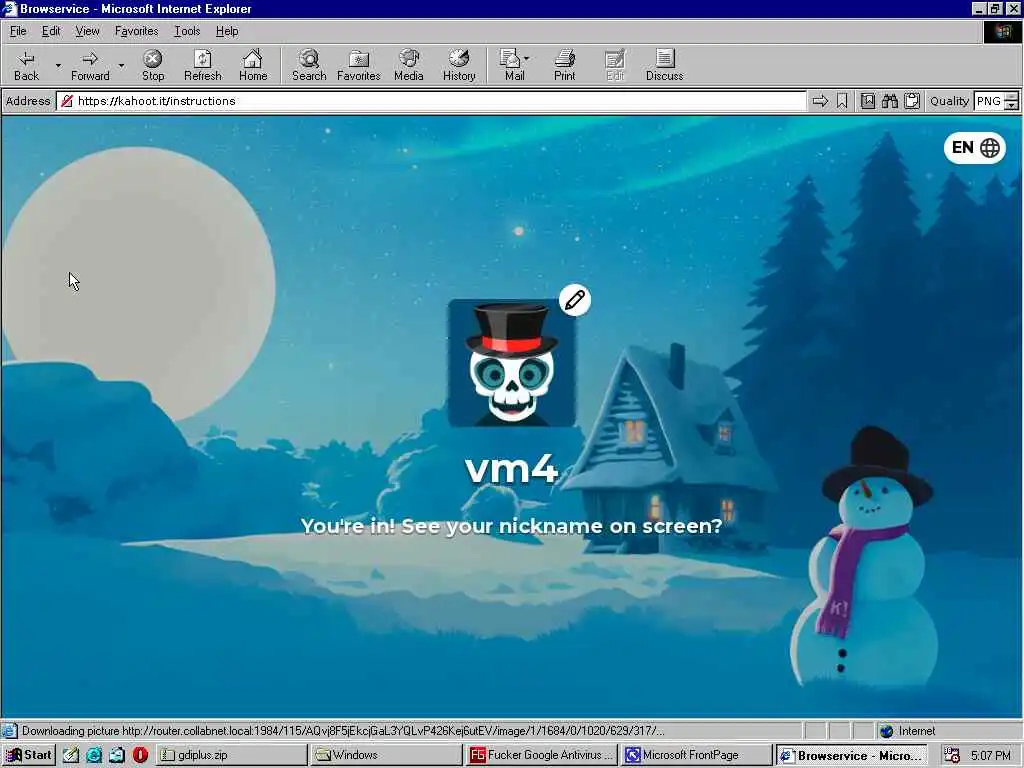Click the Discuss toolbar button
1024x768 pixels.
click(664, 65)
